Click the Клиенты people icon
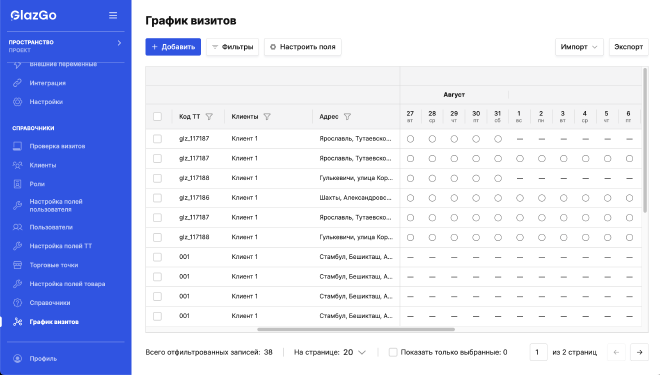 17,165
